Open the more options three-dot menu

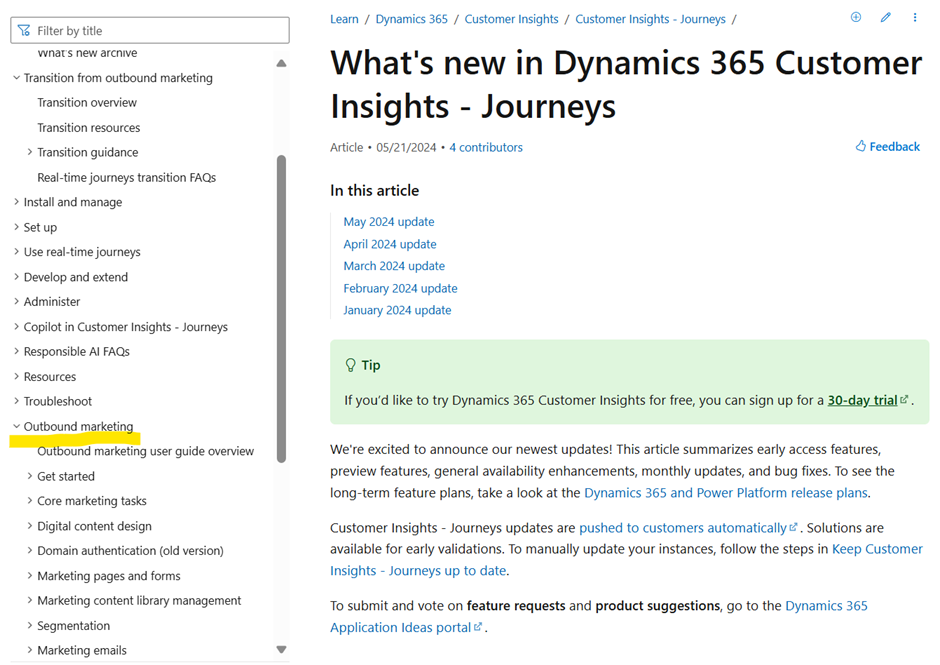coord(915,17)
